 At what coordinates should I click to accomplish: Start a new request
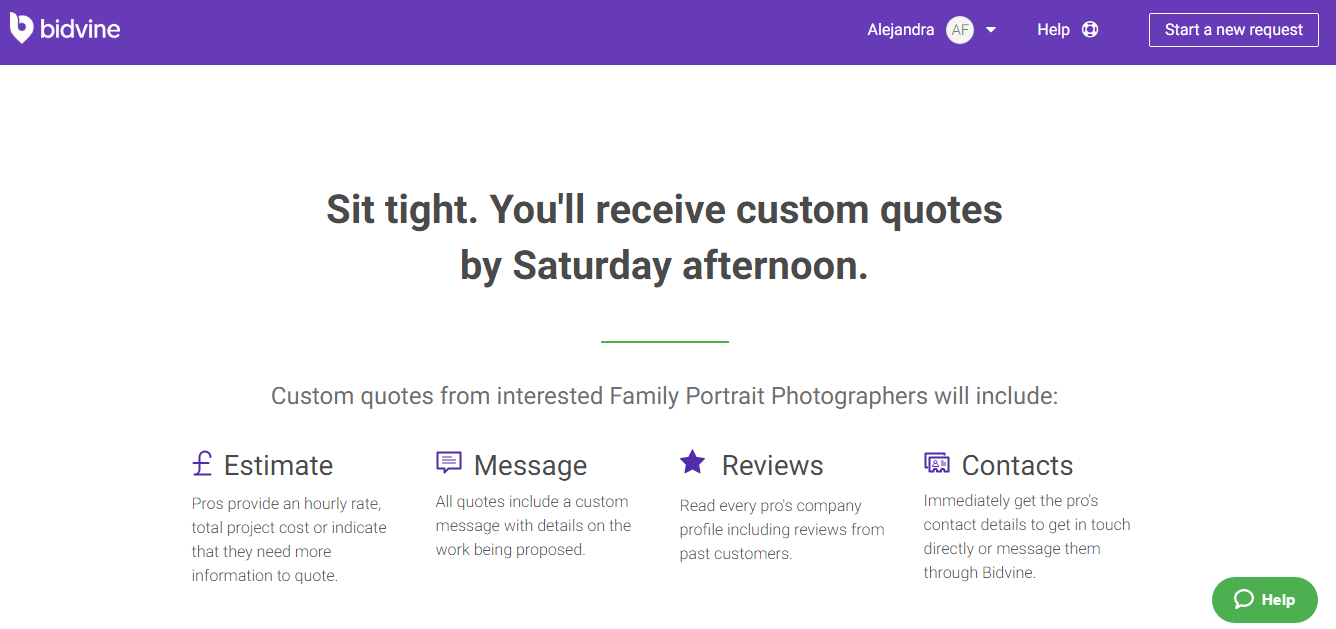(1234, 30)
